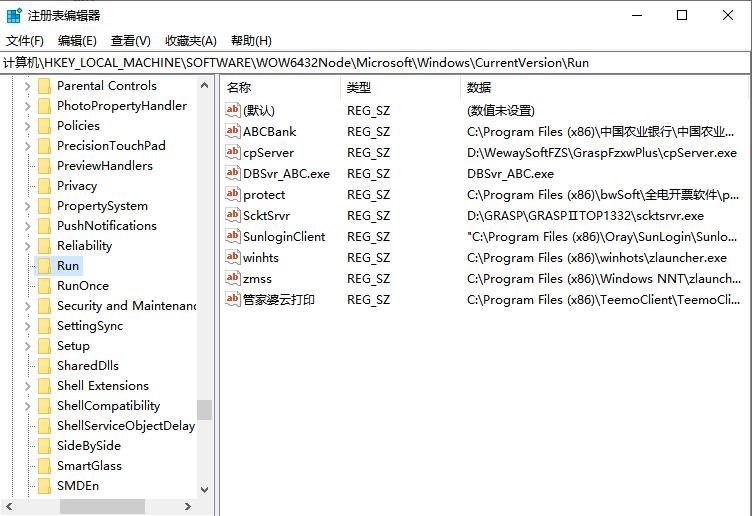Screen dimensions: 752x516
Task: Click the SunloginClient value icon
Action: 233,236
